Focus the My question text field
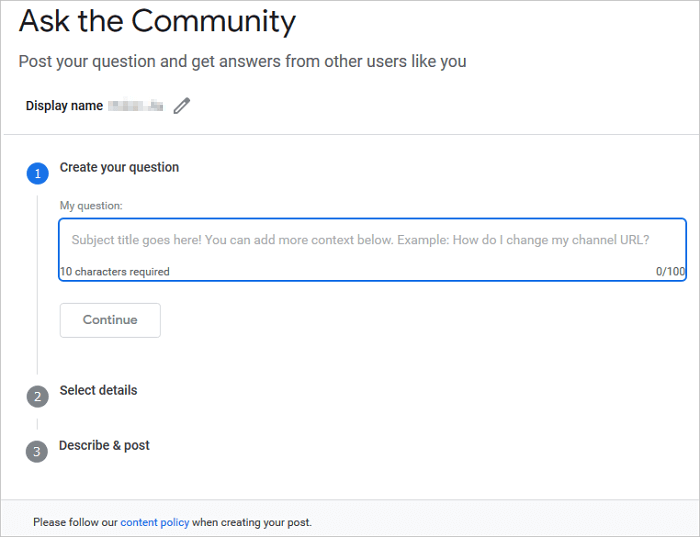The width and height of the screenshot is (700, 537). click(x=360, y=241)
